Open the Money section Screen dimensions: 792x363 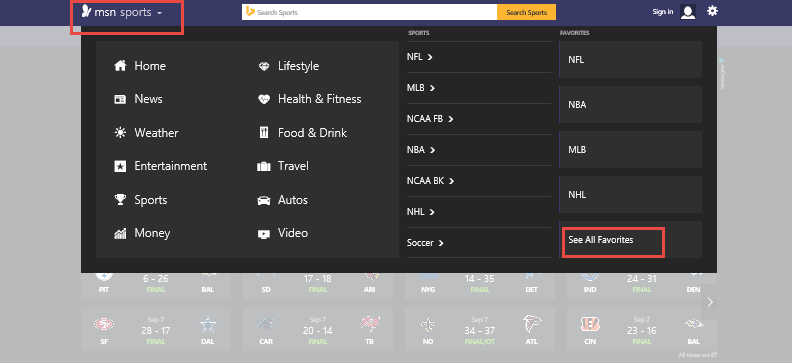[152, 233]
